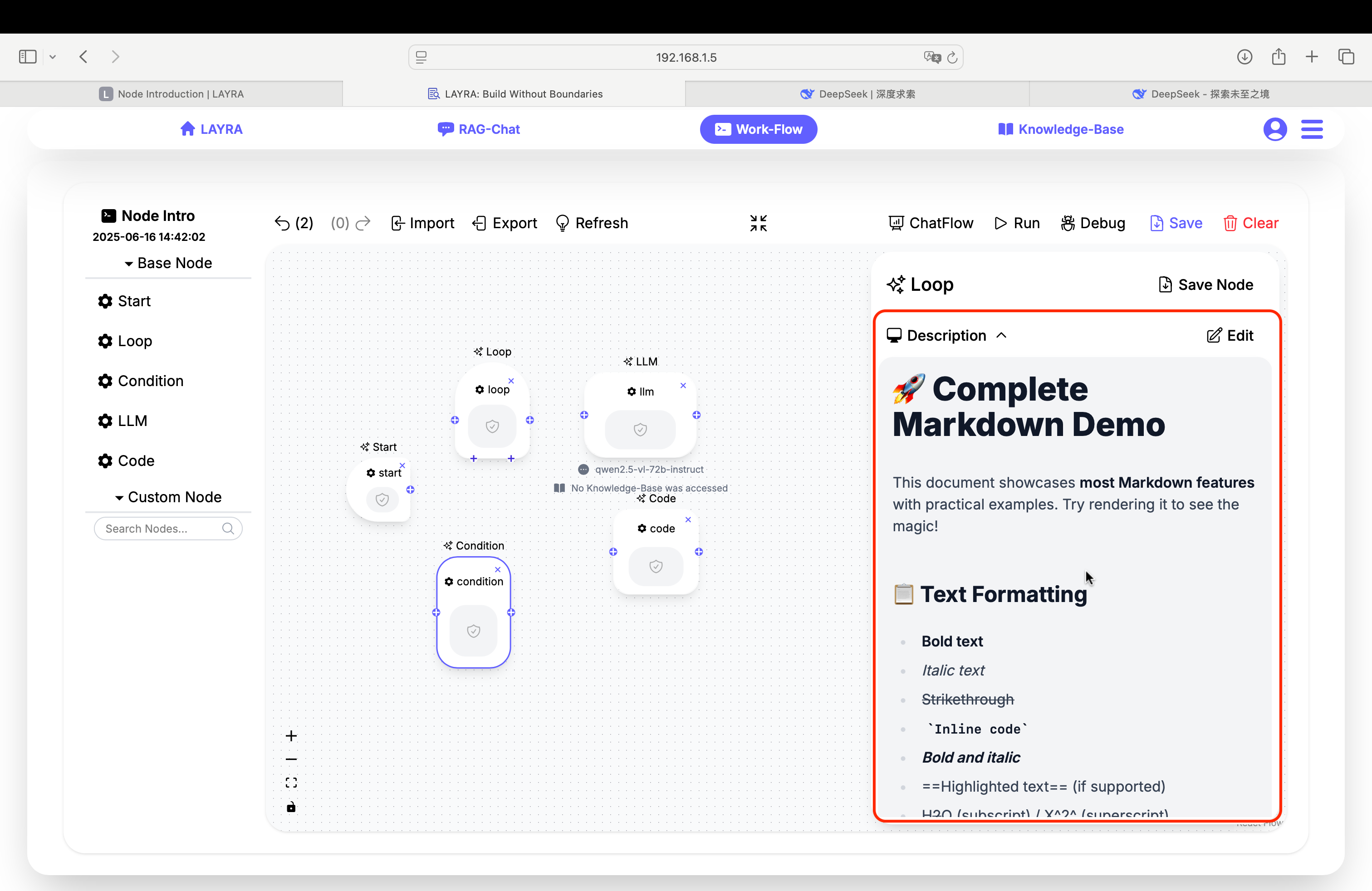Toggle the browser sidebar
This screenshot has width=1372, height=891.
(28, 56)
